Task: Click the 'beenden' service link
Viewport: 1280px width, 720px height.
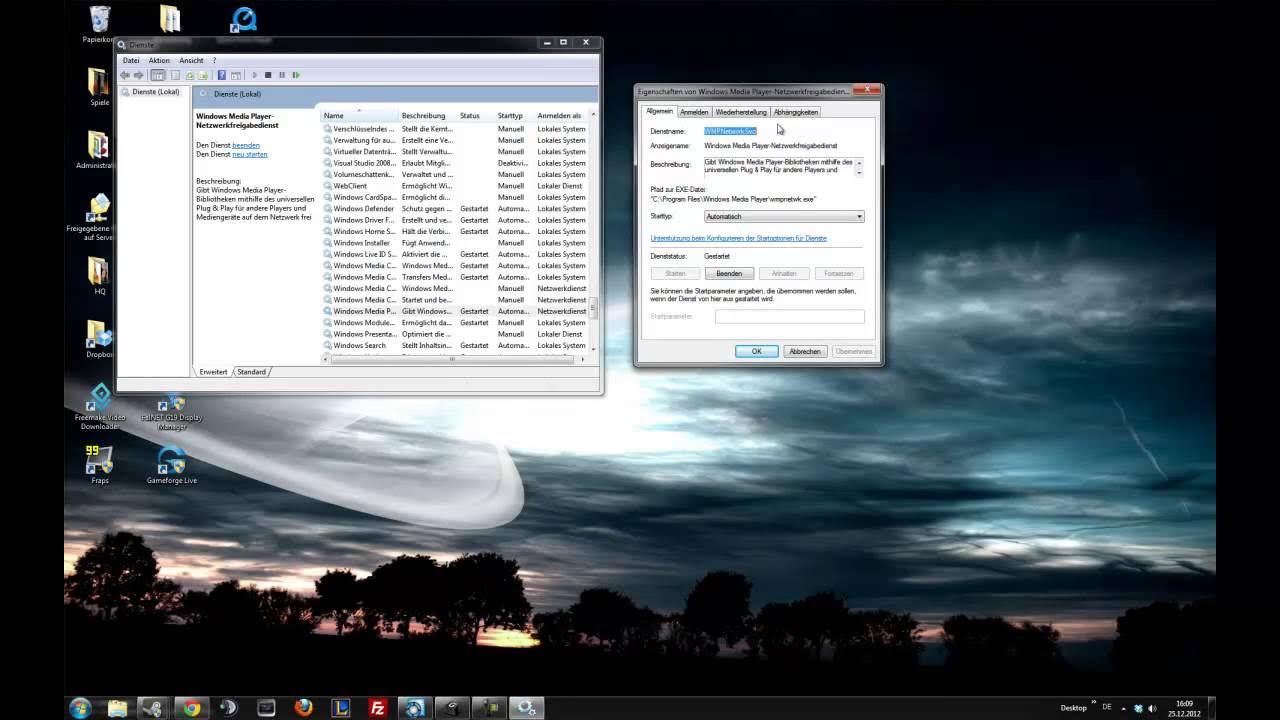Action: pyautogui.click(x=246, y=145)
